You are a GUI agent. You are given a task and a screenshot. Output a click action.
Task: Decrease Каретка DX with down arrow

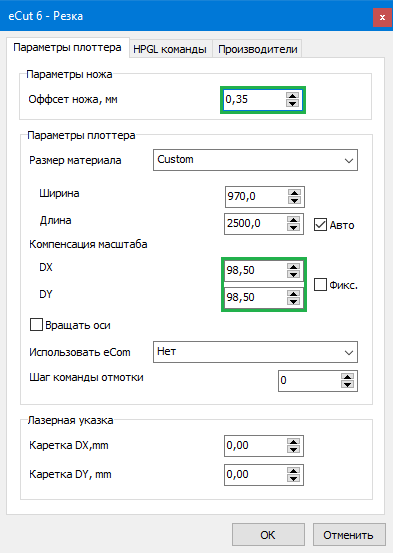click(294, 450)
